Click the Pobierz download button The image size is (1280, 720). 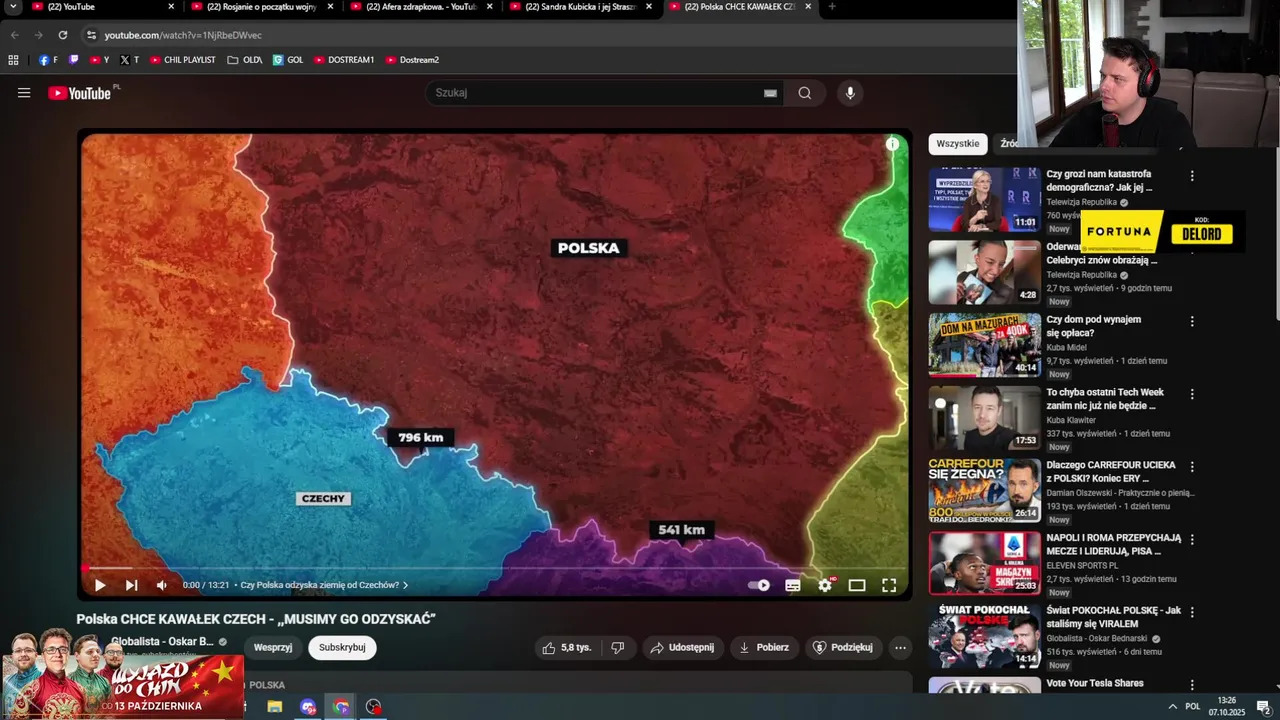pos(764,647)
